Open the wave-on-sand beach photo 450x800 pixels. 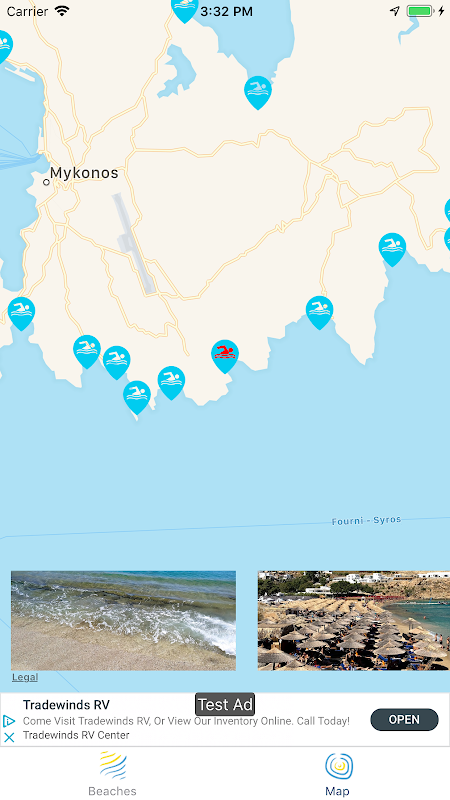[x=123, y=620]
